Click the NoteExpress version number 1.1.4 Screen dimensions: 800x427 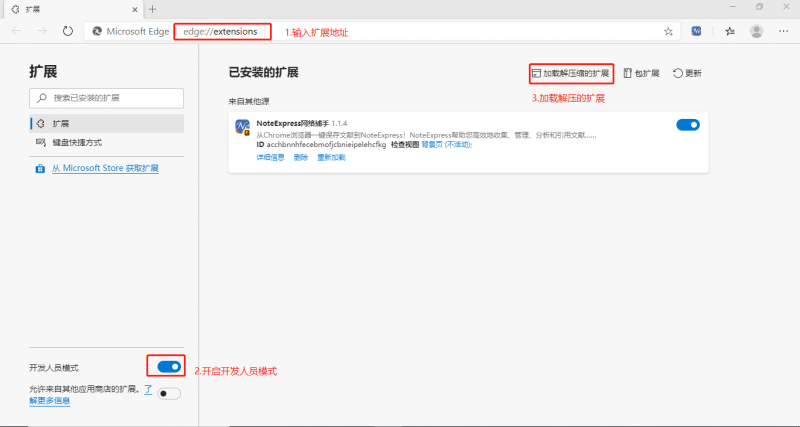pyautogui.click(x=339, y=124)
